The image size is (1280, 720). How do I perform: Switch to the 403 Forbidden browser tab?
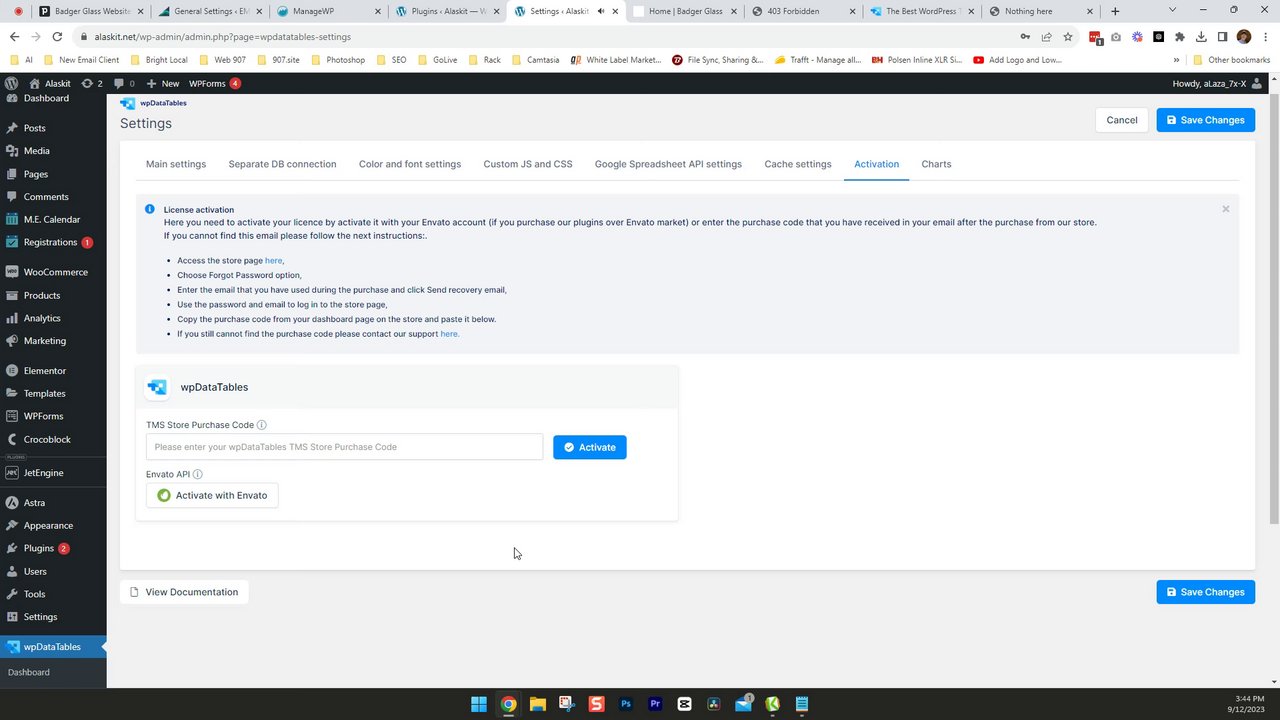803,11
